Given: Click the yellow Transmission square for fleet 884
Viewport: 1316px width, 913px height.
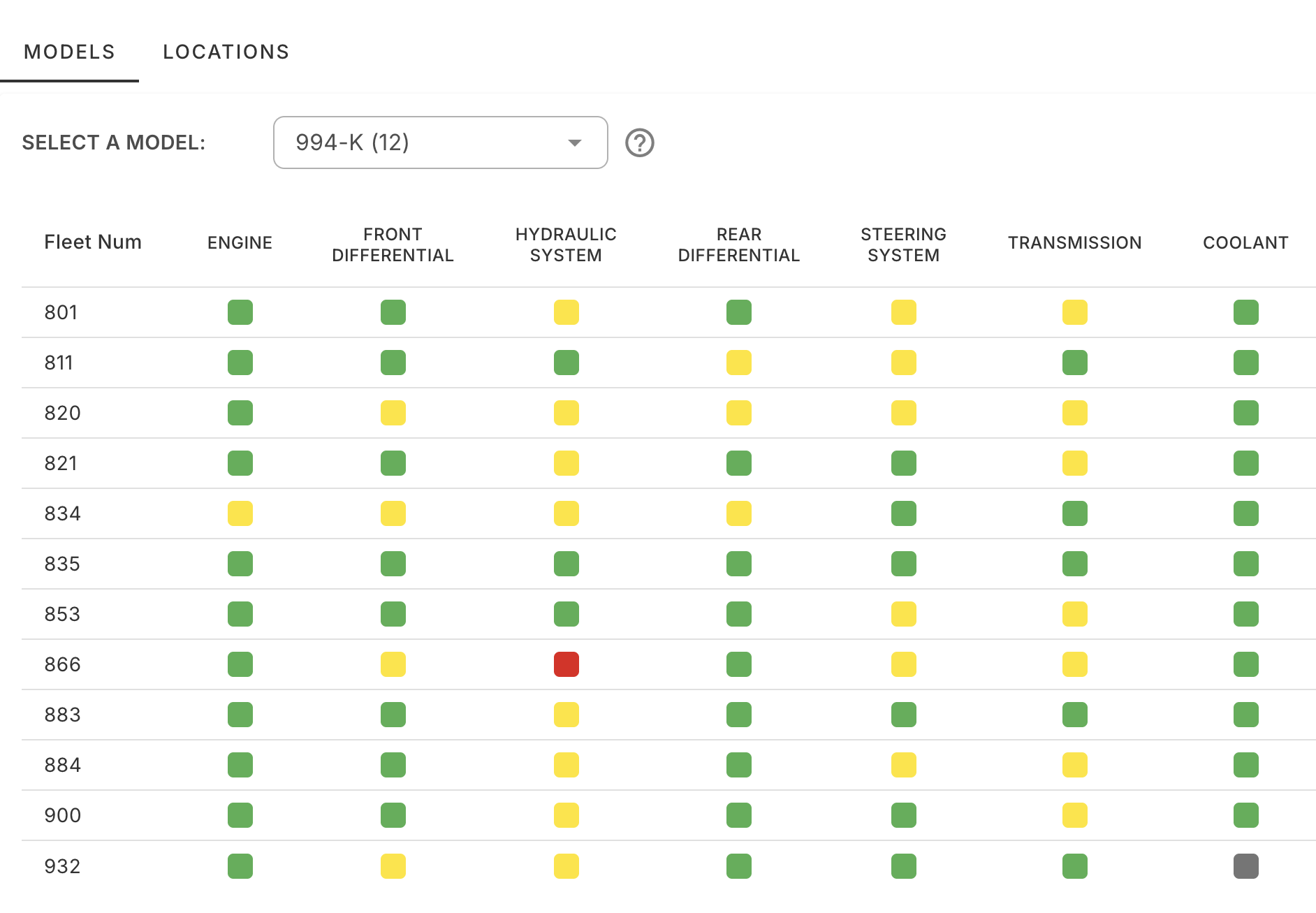Looking at the screenshot, I should 1074,765.
